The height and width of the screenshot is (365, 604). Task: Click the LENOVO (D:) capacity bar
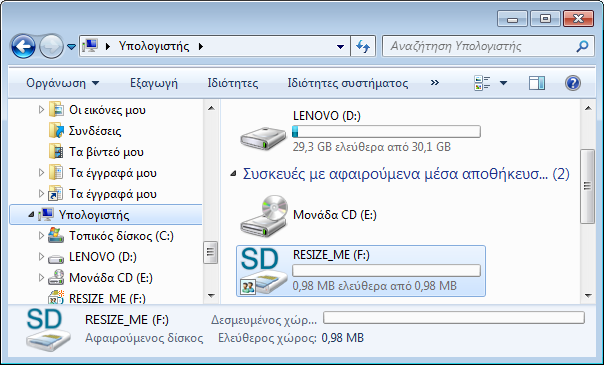pos(386,132)
